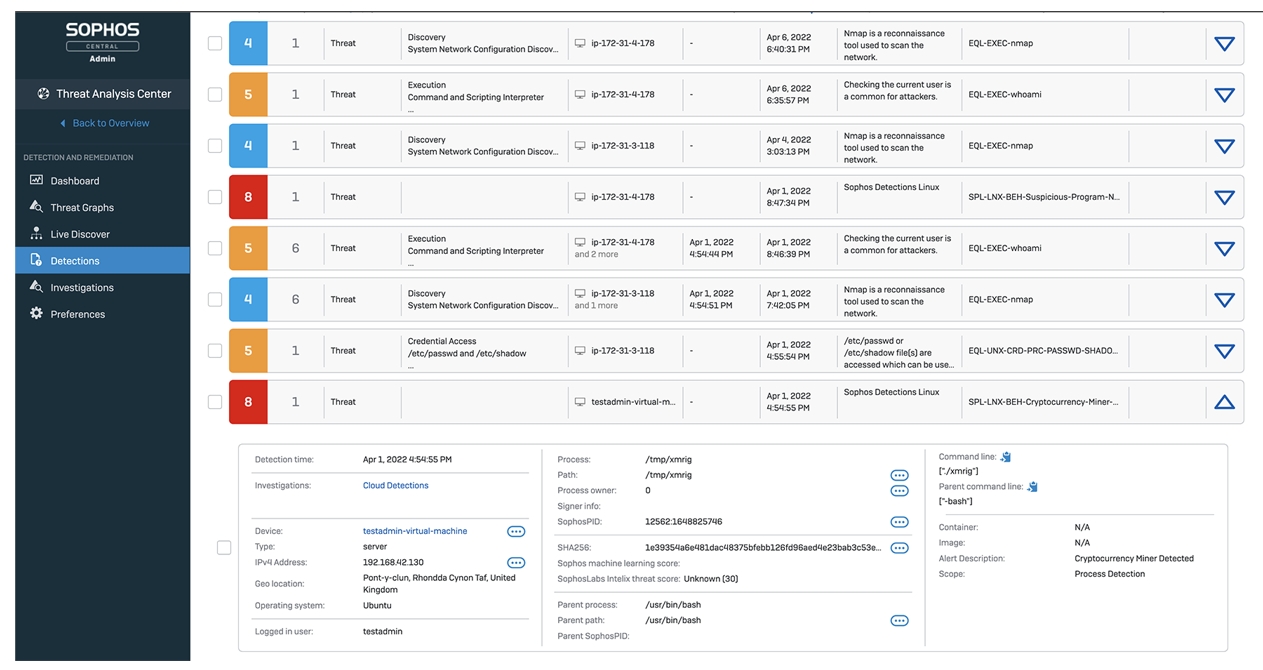Select the checkbox for the Apr 6 6:35:57 PM detection
The height and width of the screenshot is (670, 1263).
(215, 94)
